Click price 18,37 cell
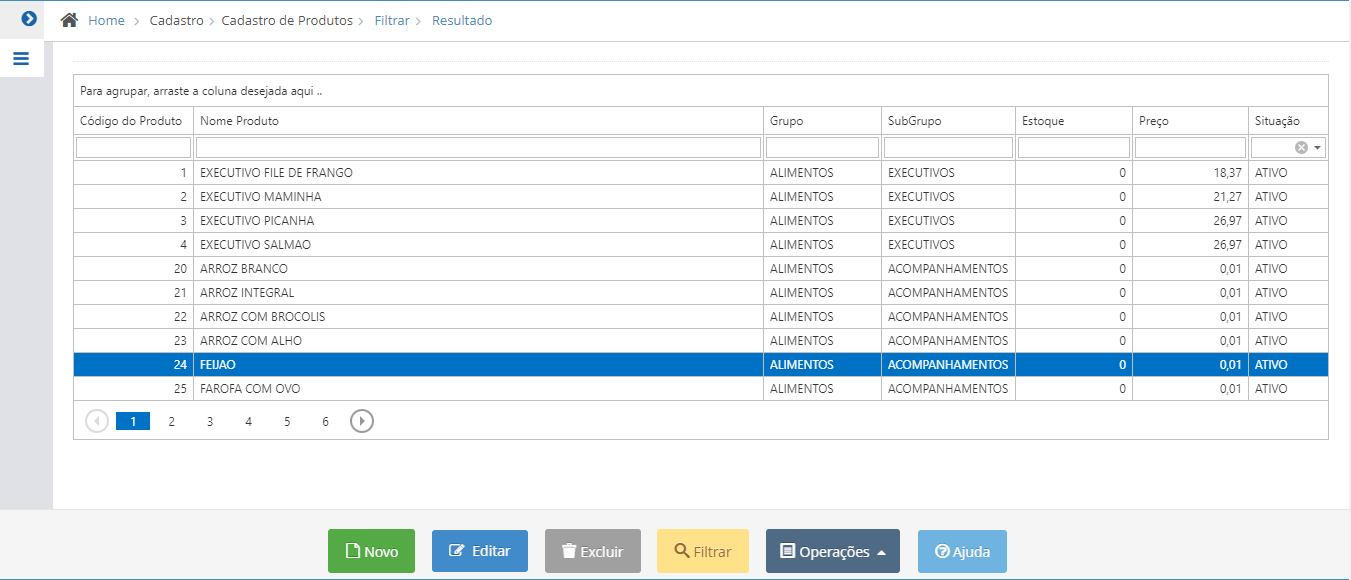This screenshot has width=1351, height=580. pos(1190,173)
